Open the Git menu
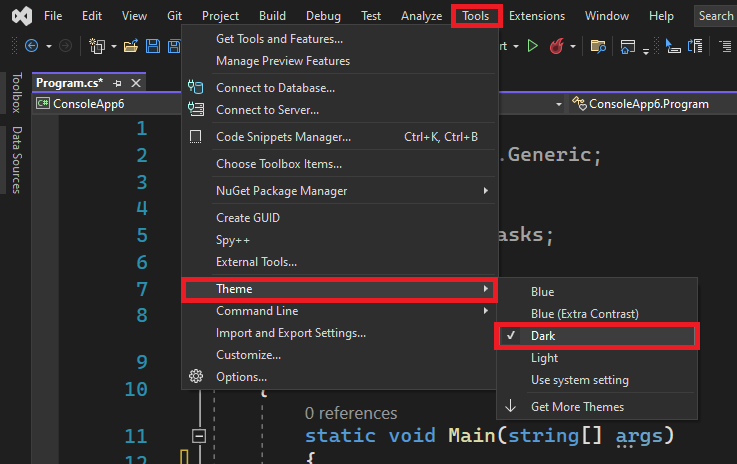The height and width of the screenshot is (464, 737). [174, 16]
